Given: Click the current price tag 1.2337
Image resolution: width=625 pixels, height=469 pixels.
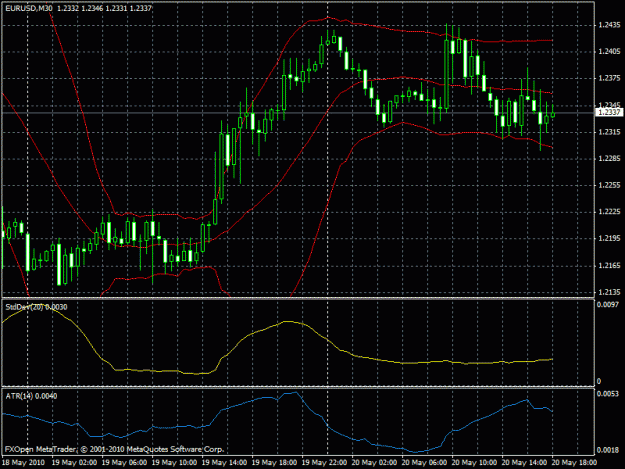Looking at the screenshot, I should click(609, 112).
